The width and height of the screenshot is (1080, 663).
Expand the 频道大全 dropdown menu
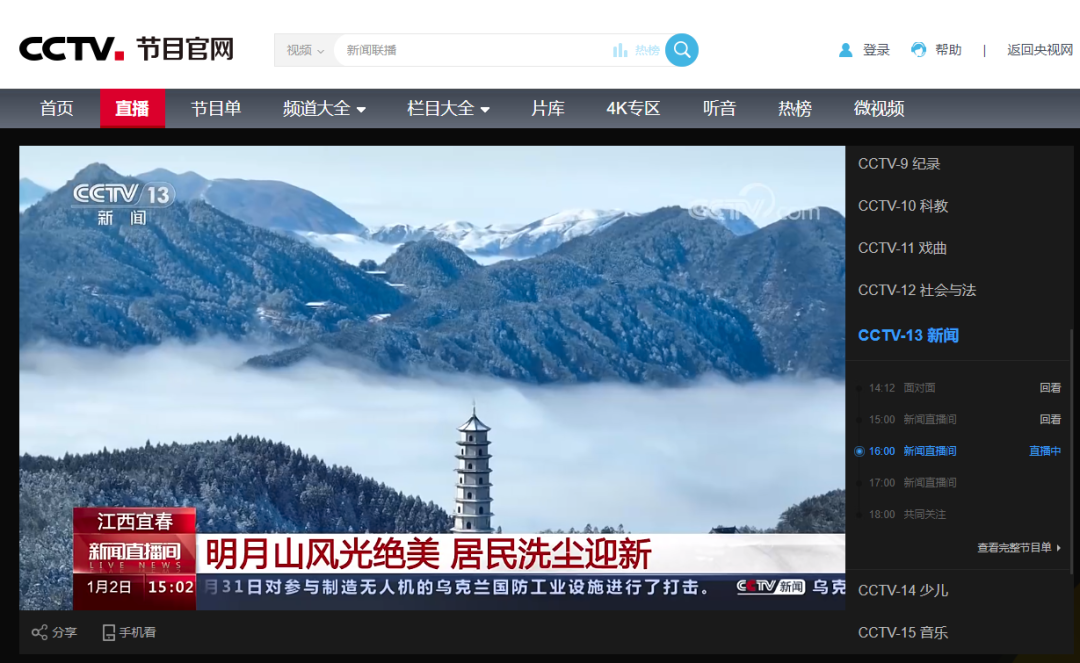tap(324, 108)
